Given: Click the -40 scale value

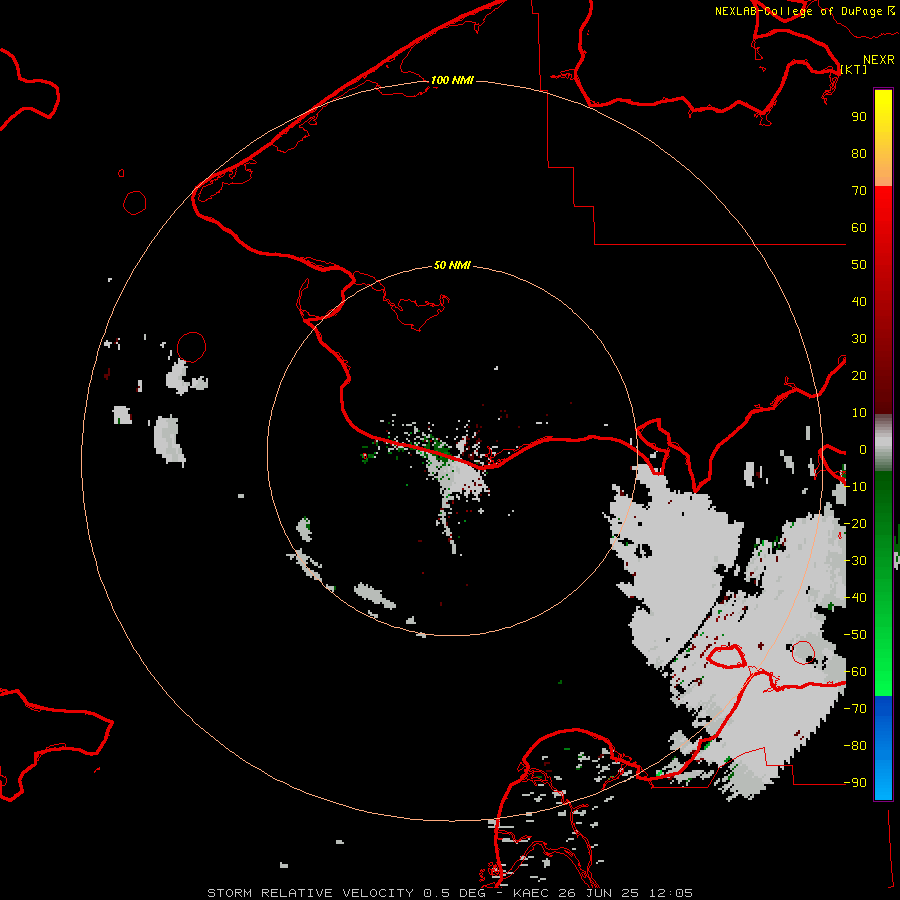Looking at the screenshot, I should [855, 598].
